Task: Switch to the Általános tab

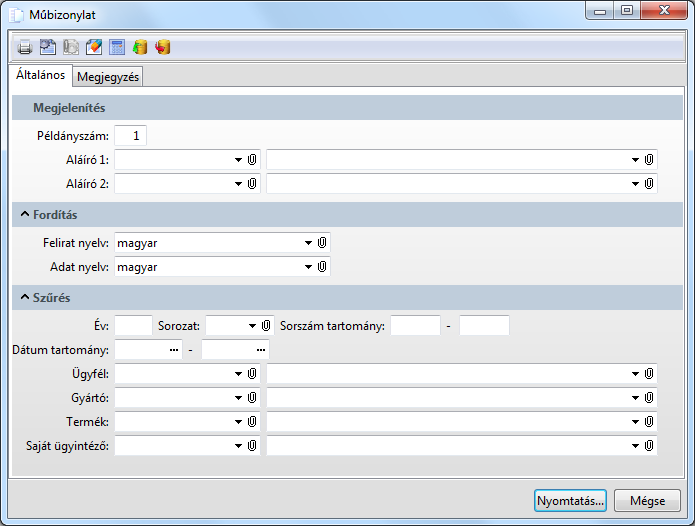Action: tap(40, 75)
